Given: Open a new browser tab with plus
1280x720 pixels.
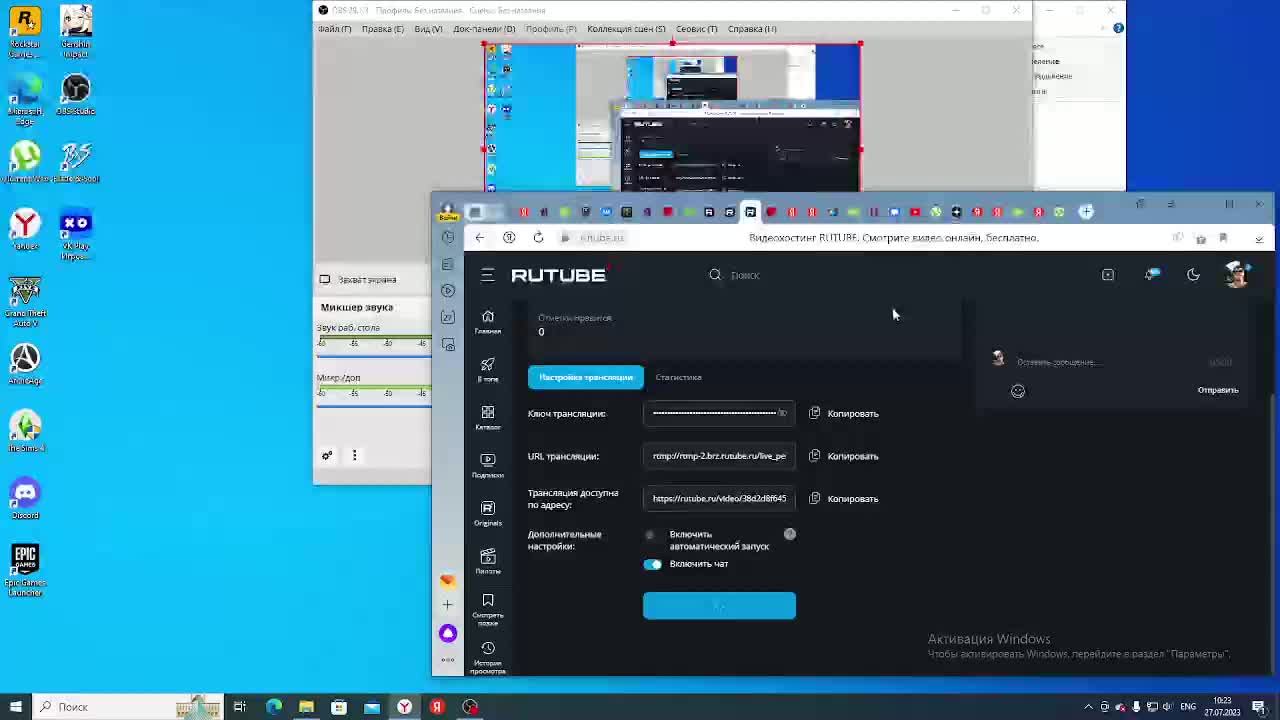Looking at the screenshot, I should pyautogui.click(x=1086, y=211).
